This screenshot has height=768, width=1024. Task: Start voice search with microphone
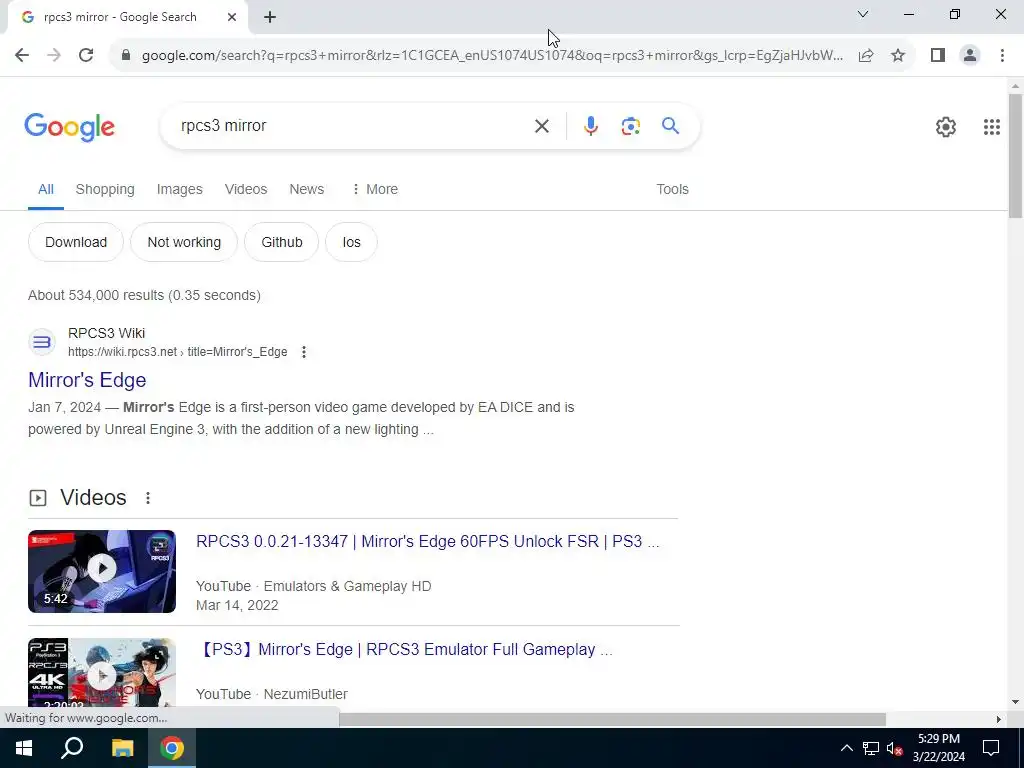pos(590,126)
